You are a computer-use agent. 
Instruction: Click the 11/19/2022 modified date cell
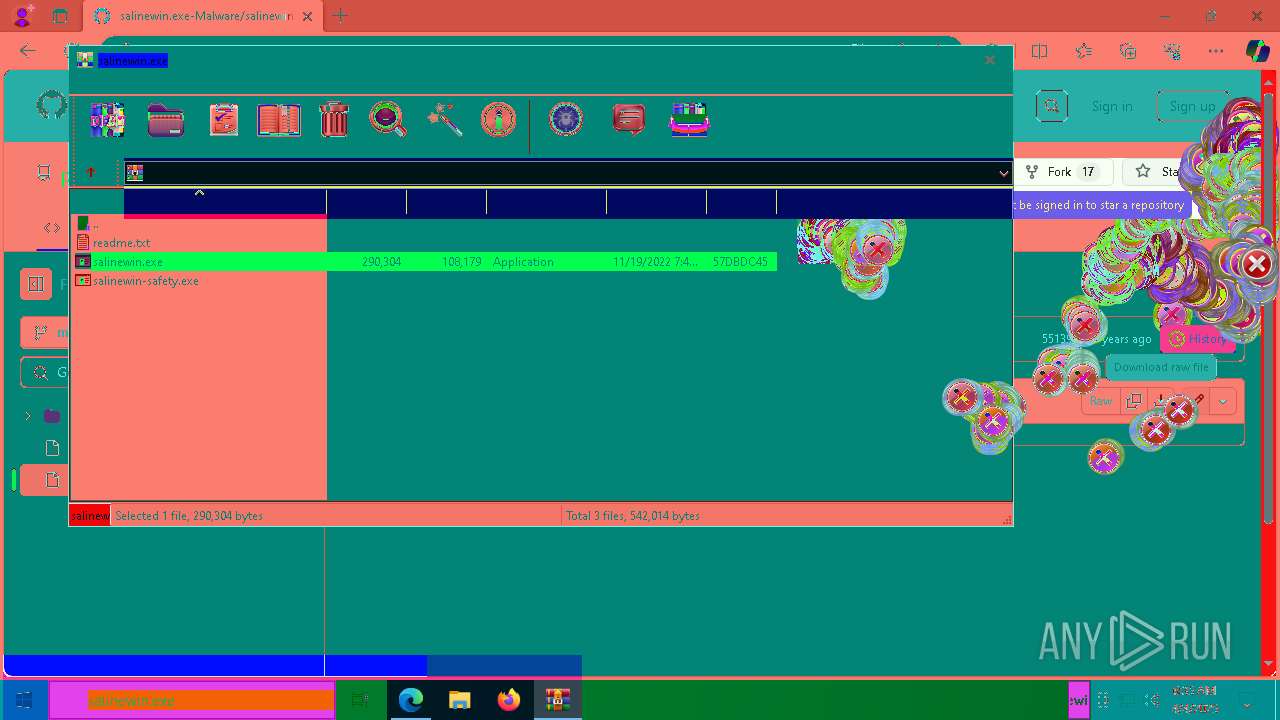656,262
